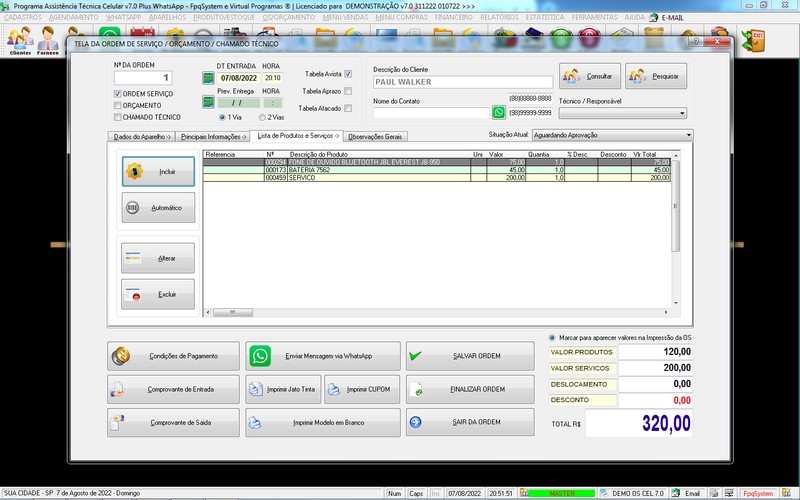Open Observações Gerais tab

click(x=376, y=137)
